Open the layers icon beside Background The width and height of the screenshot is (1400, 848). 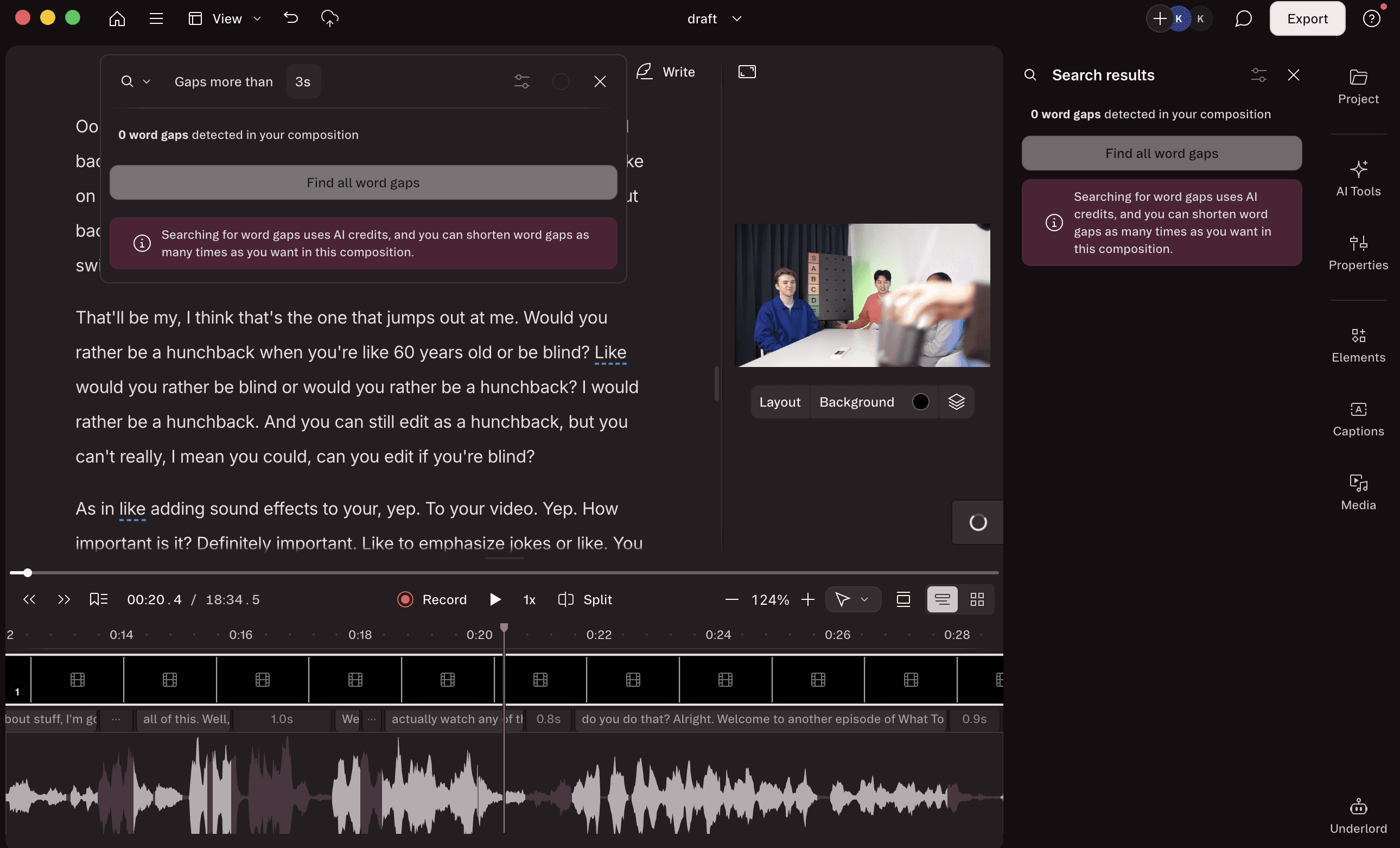click(x=956, y=402)
